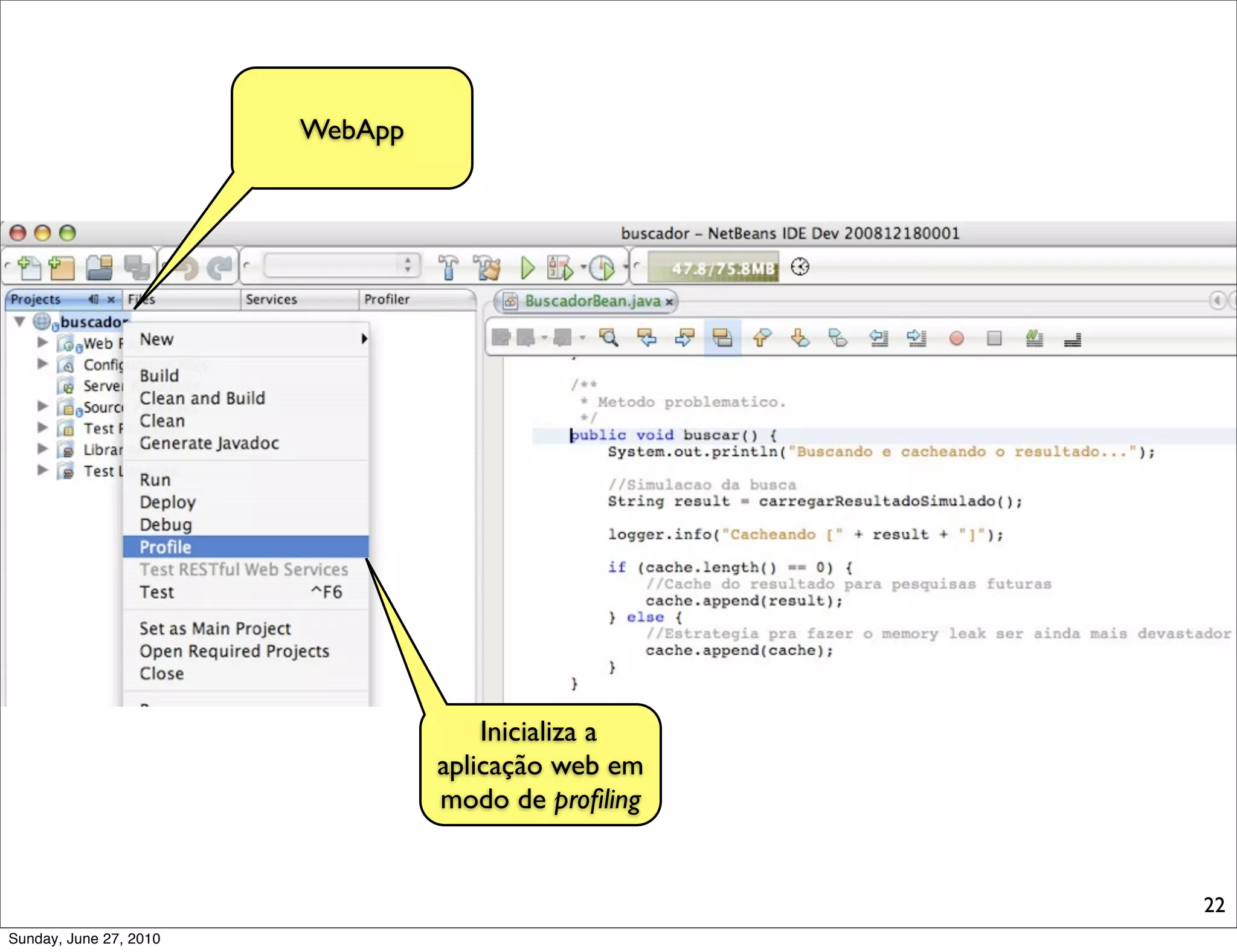Switch to the Services tab
Screen dimensions: 1237x952
pyautogui.click(x=271, y=300)
